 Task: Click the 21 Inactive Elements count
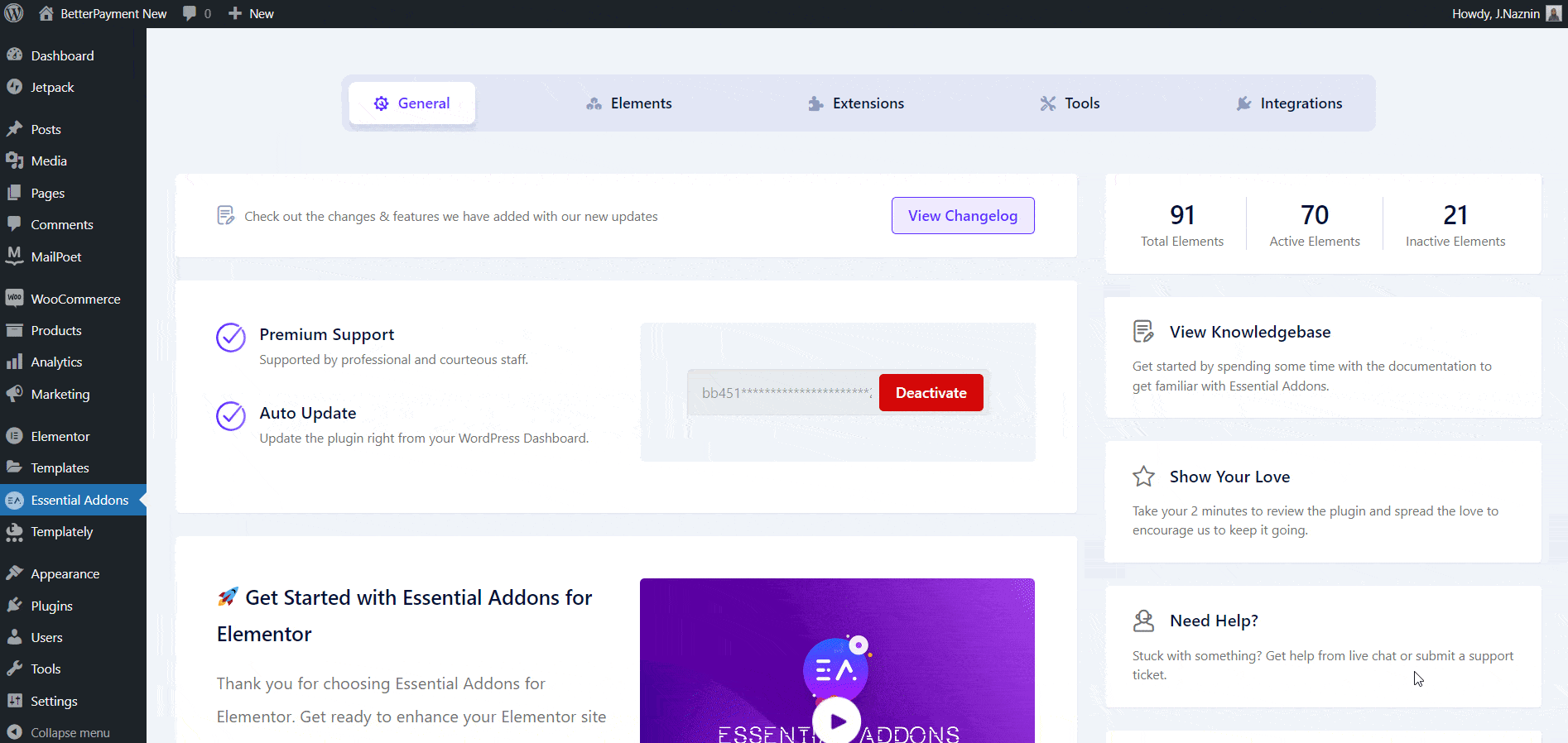(1455, 215)
